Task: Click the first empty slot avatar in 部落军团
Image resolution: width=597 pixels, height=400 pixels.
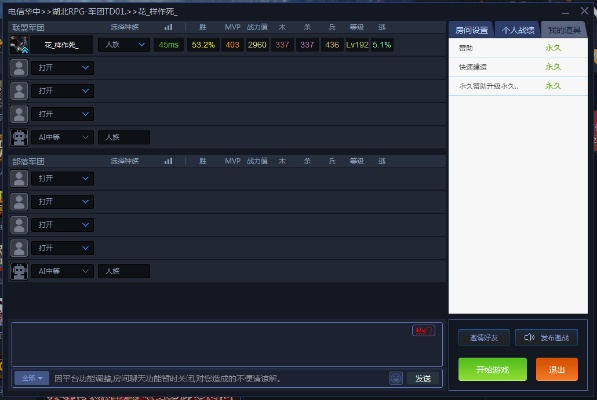Action: (19, 178)
